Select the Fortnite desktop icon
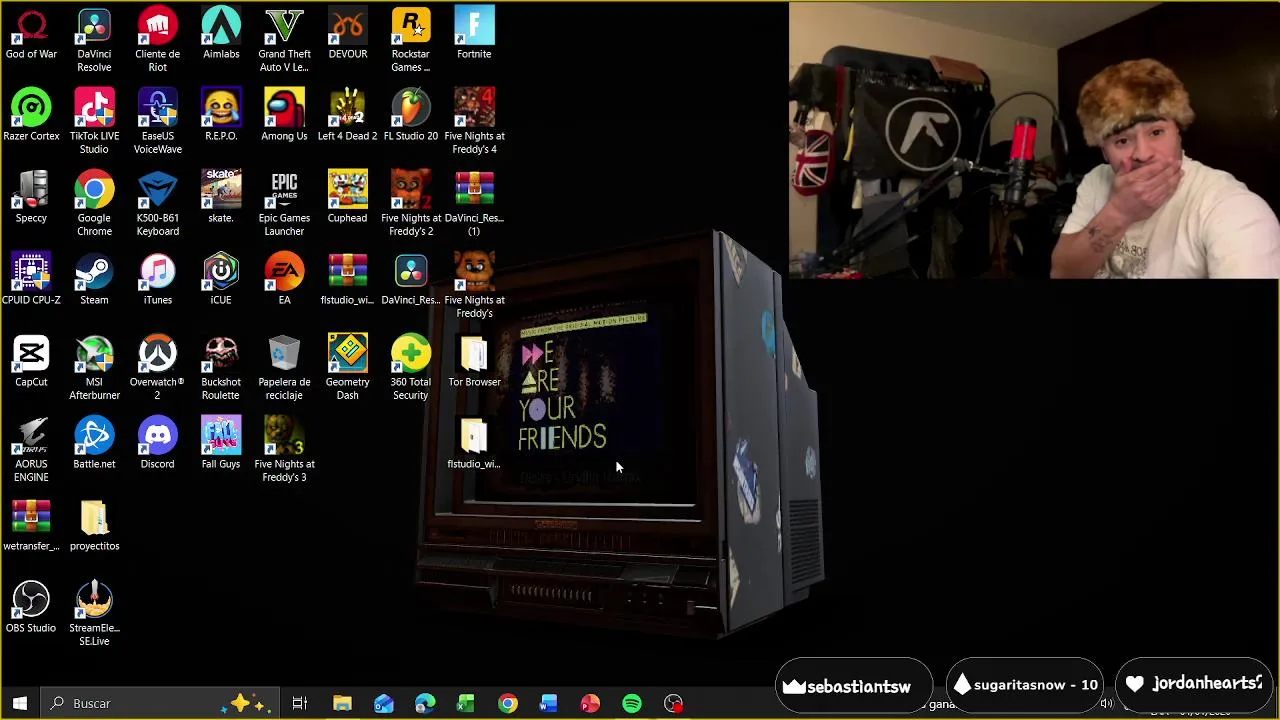Image resolution: width=1280 pixels, height=720 pixels. [x=474, y=35]
